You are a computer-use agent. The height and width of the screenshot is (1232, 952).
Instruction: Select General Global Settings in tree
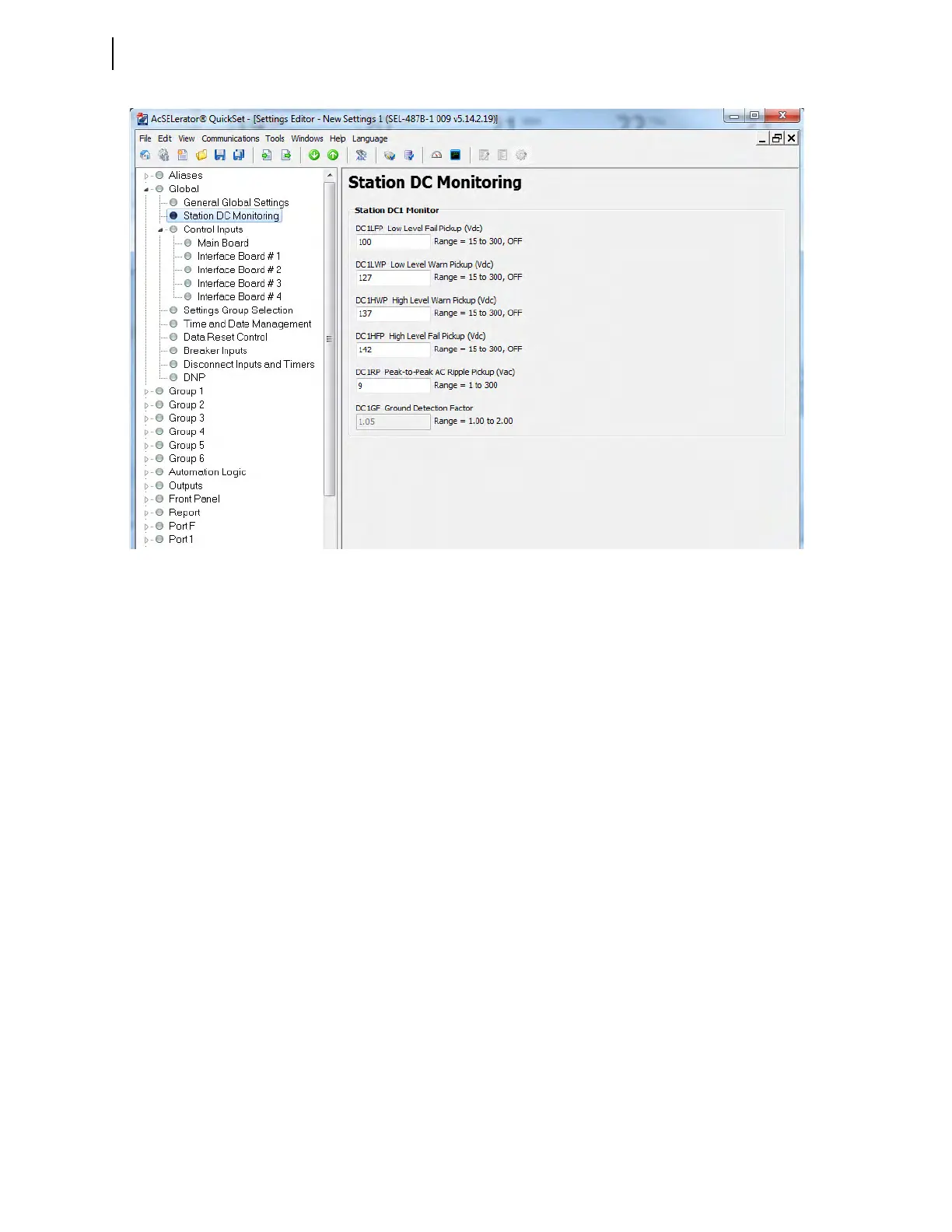click(x=236, y=202)
